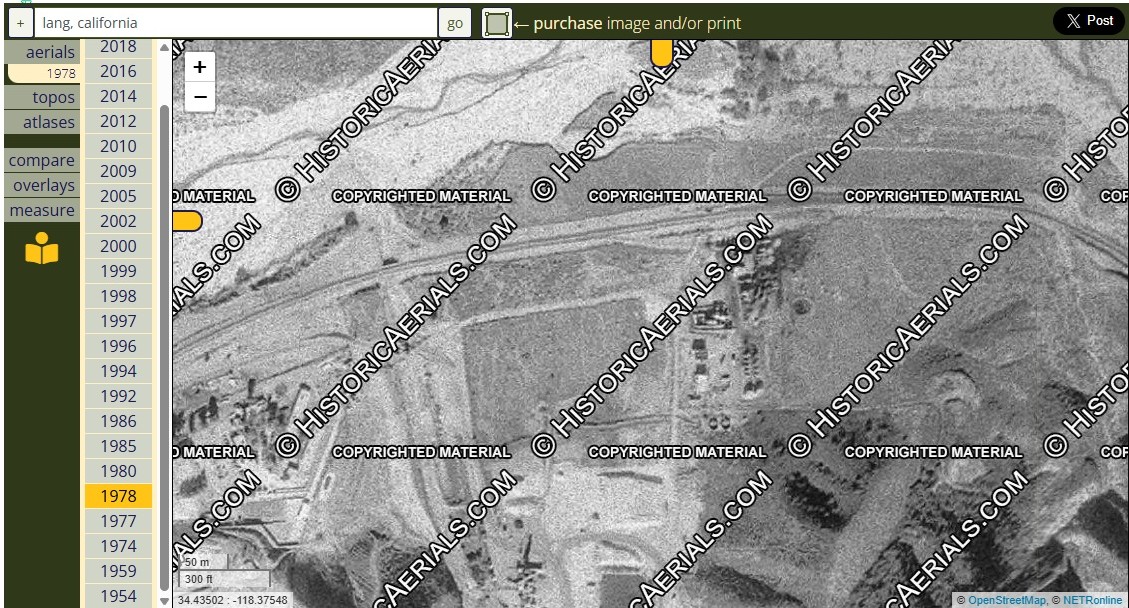
Task: Zoom in on the map
Action: pyautogui.click(x=200, y=67)
